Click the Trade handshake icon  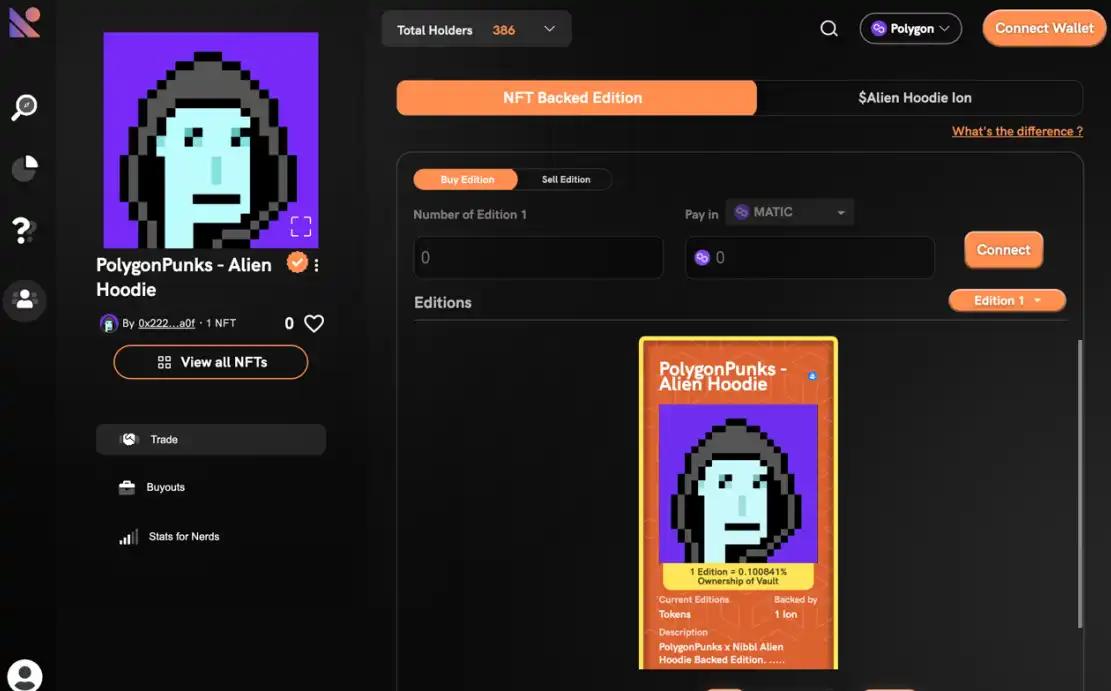[x=129, y=439]
